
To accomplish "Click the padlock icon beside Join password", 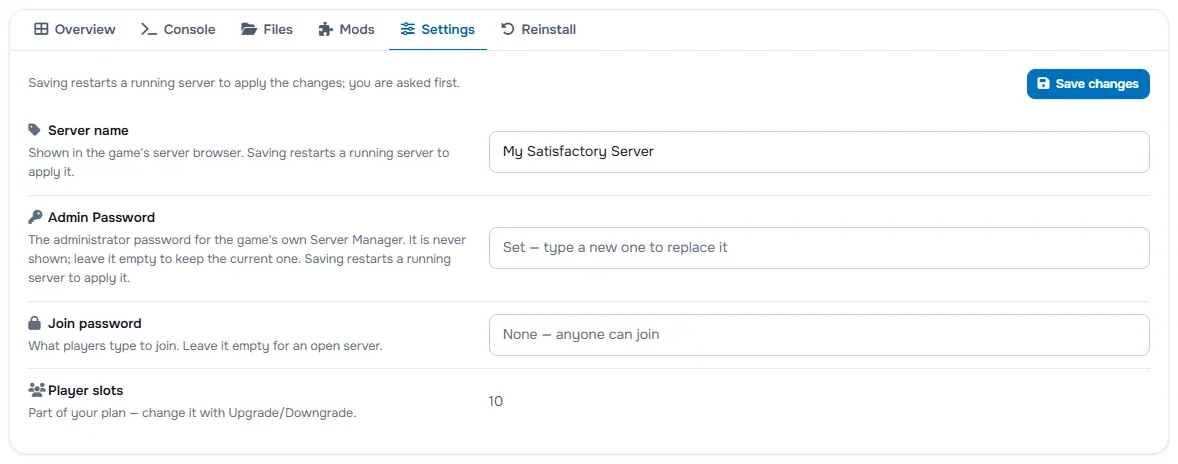I will 35,324.
